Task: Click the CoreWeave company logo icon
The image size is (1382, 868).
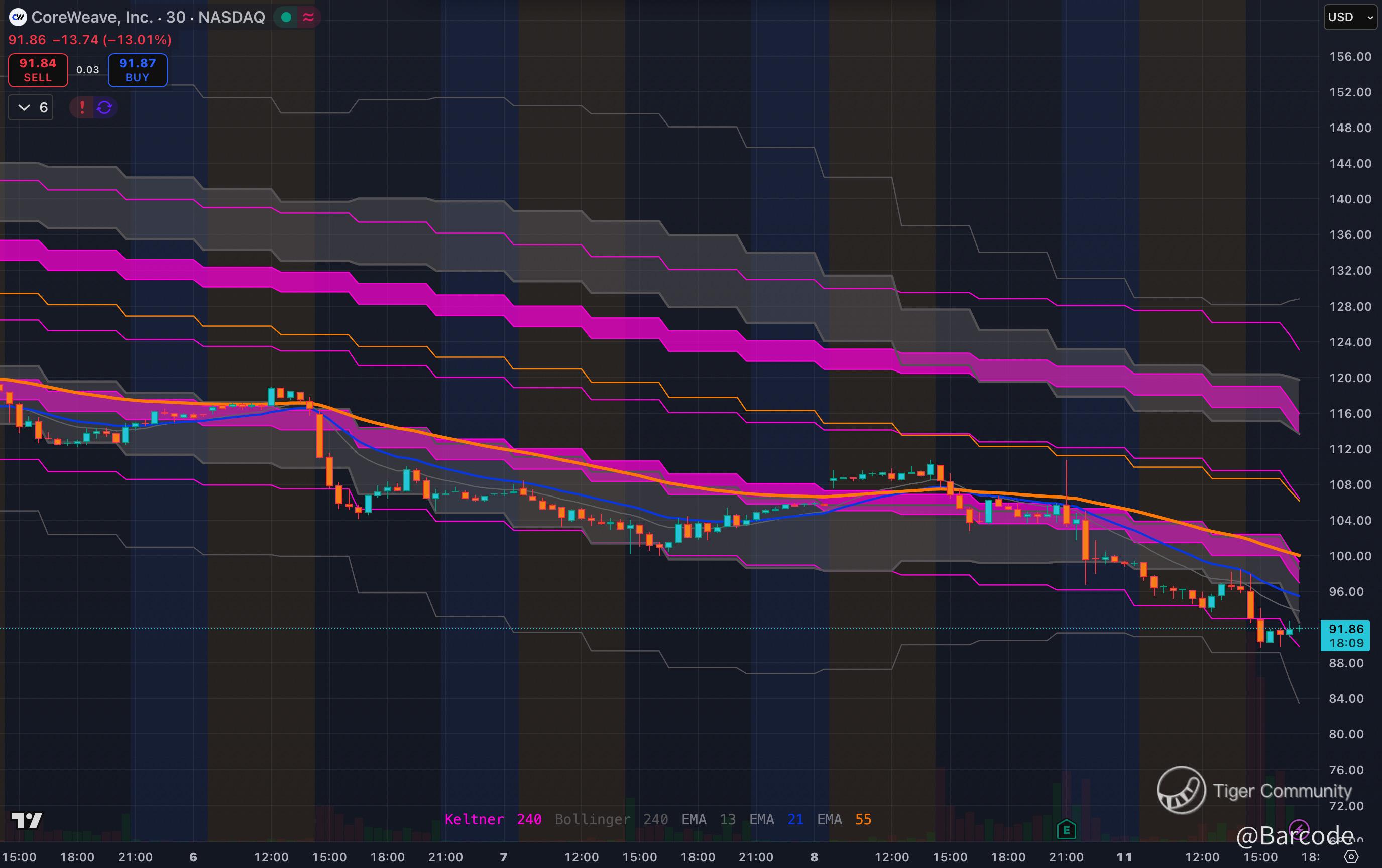Action: tap(18, 17)
